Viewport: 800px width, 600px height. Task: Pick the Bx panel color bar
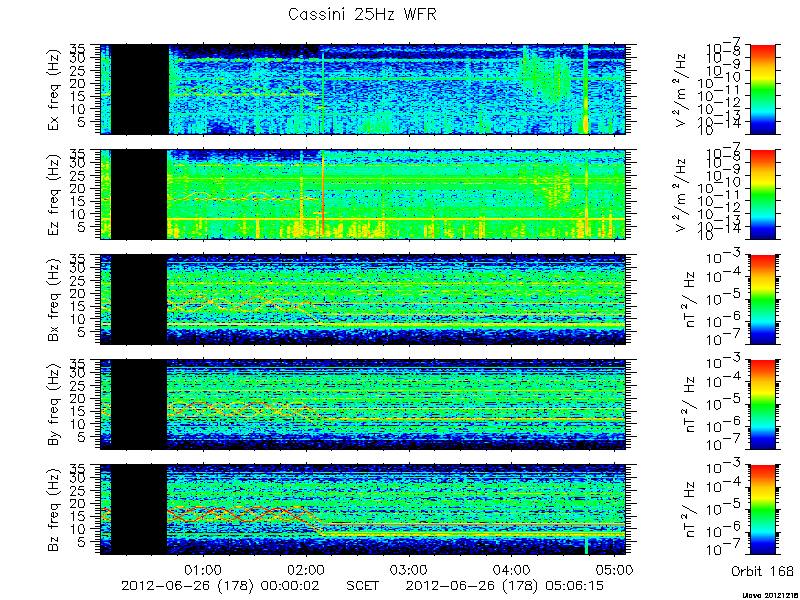762,299
